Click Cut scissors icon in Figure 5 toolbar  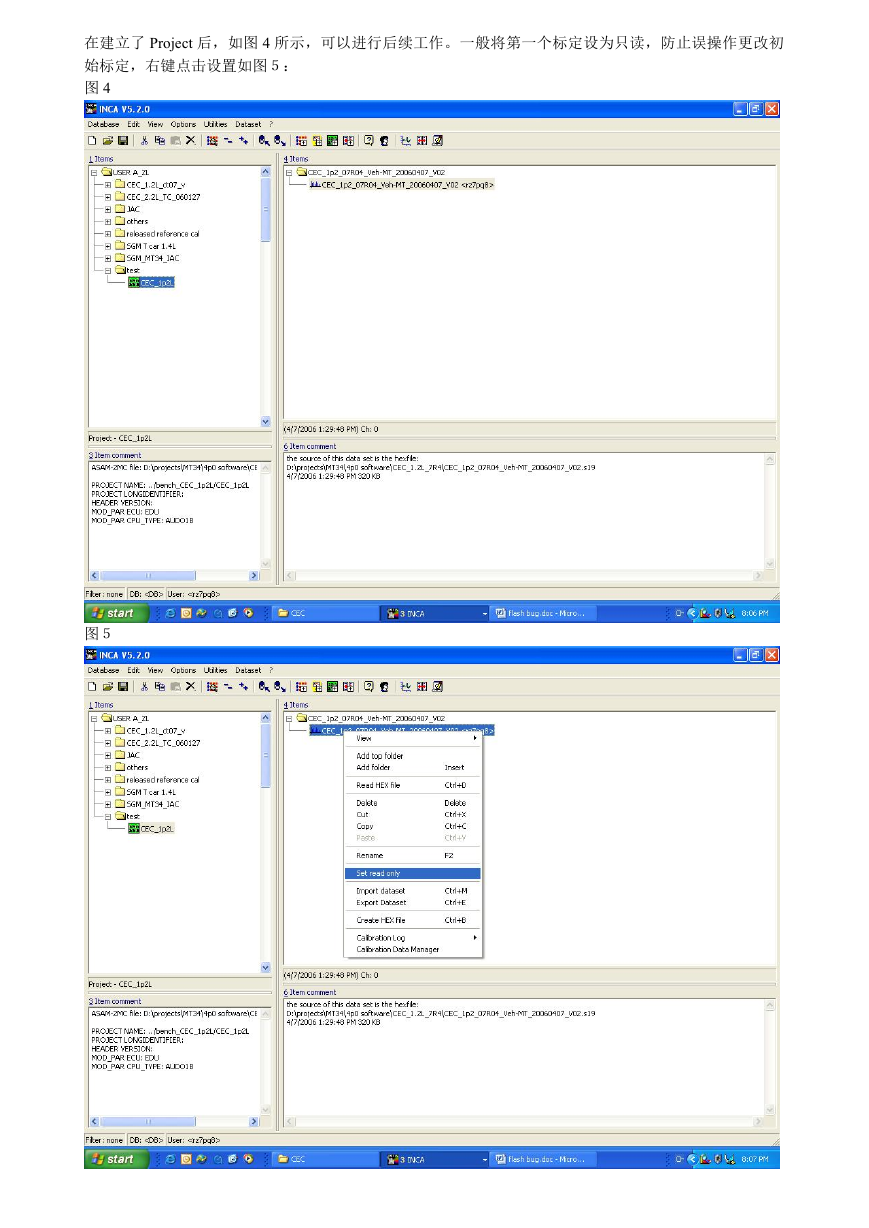pos(144,686)
